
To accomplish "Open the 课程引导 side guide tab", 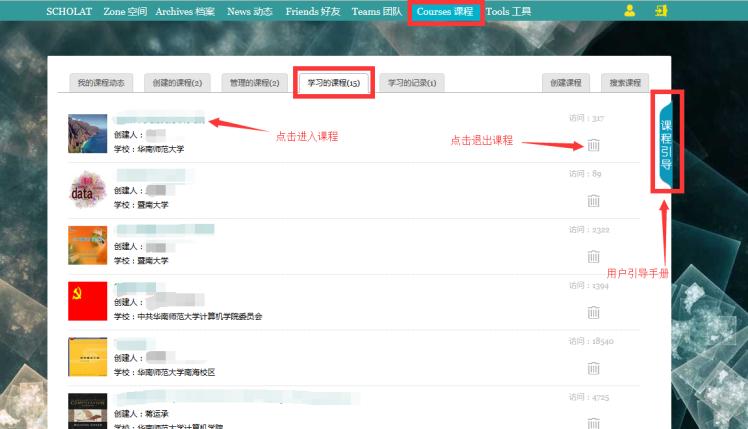I will (x=667, y=143).
